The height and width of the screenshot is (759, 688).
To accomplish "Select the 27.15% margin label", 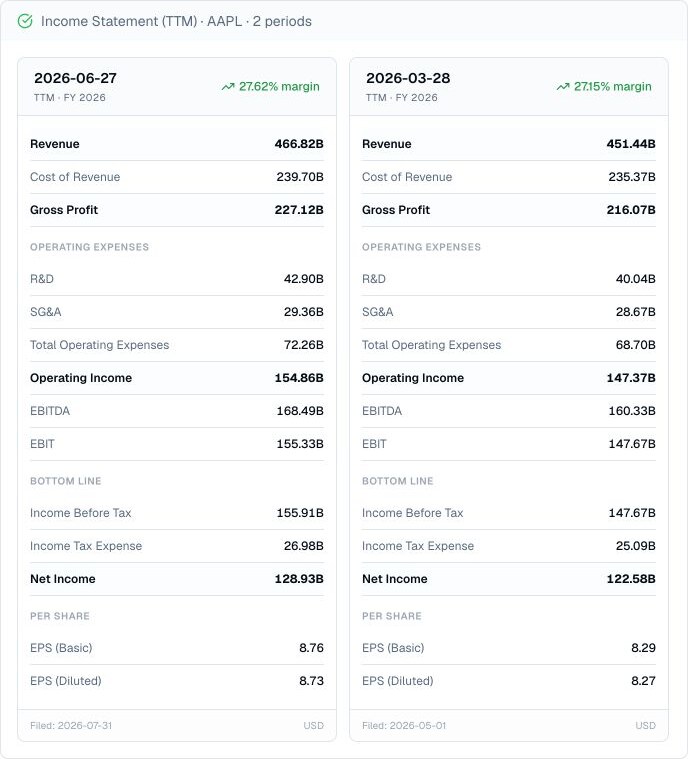I will tap(613, 87).
